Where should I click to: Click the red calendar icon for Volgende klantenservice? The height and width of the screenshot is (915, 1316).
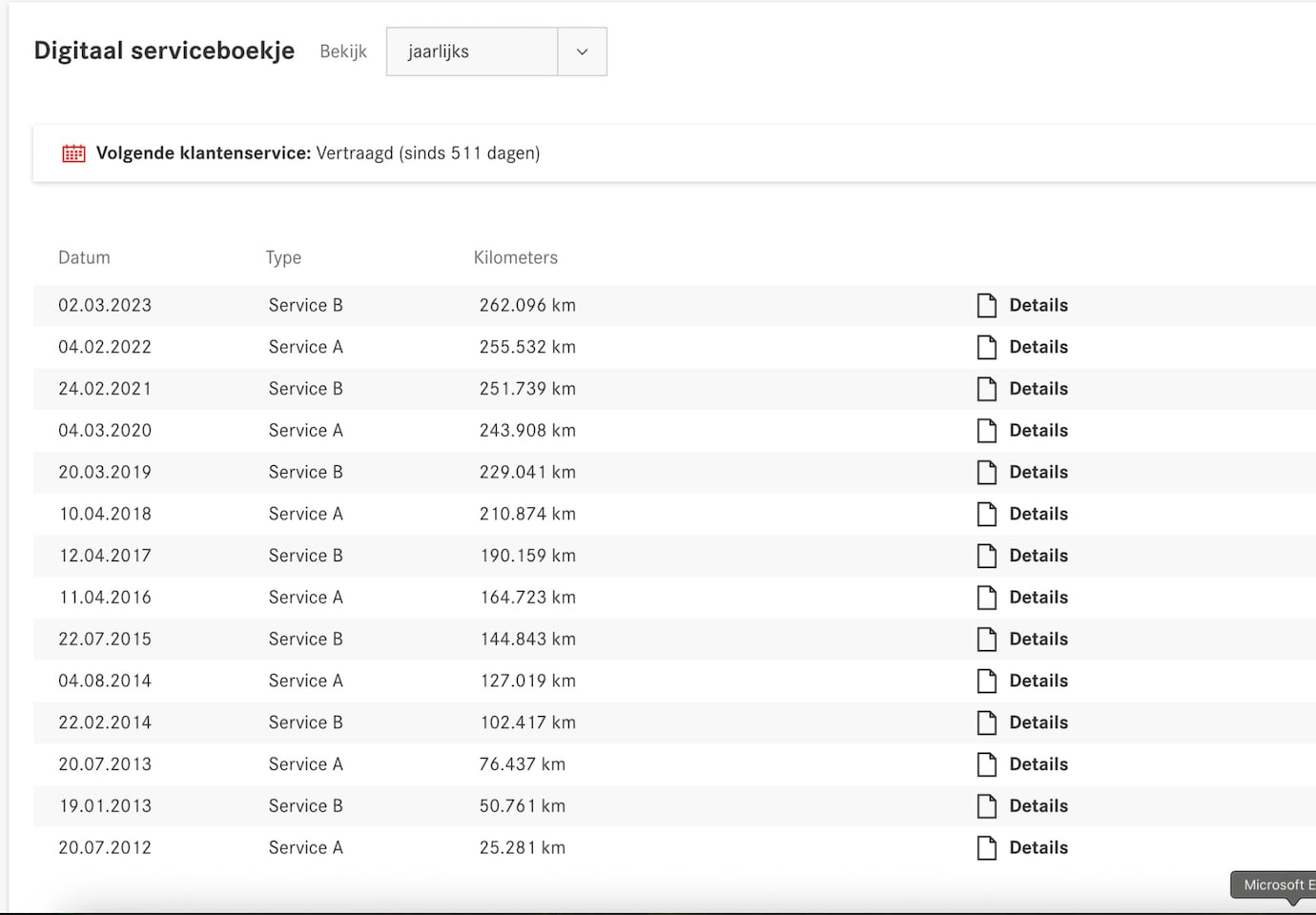pos(73,153)
